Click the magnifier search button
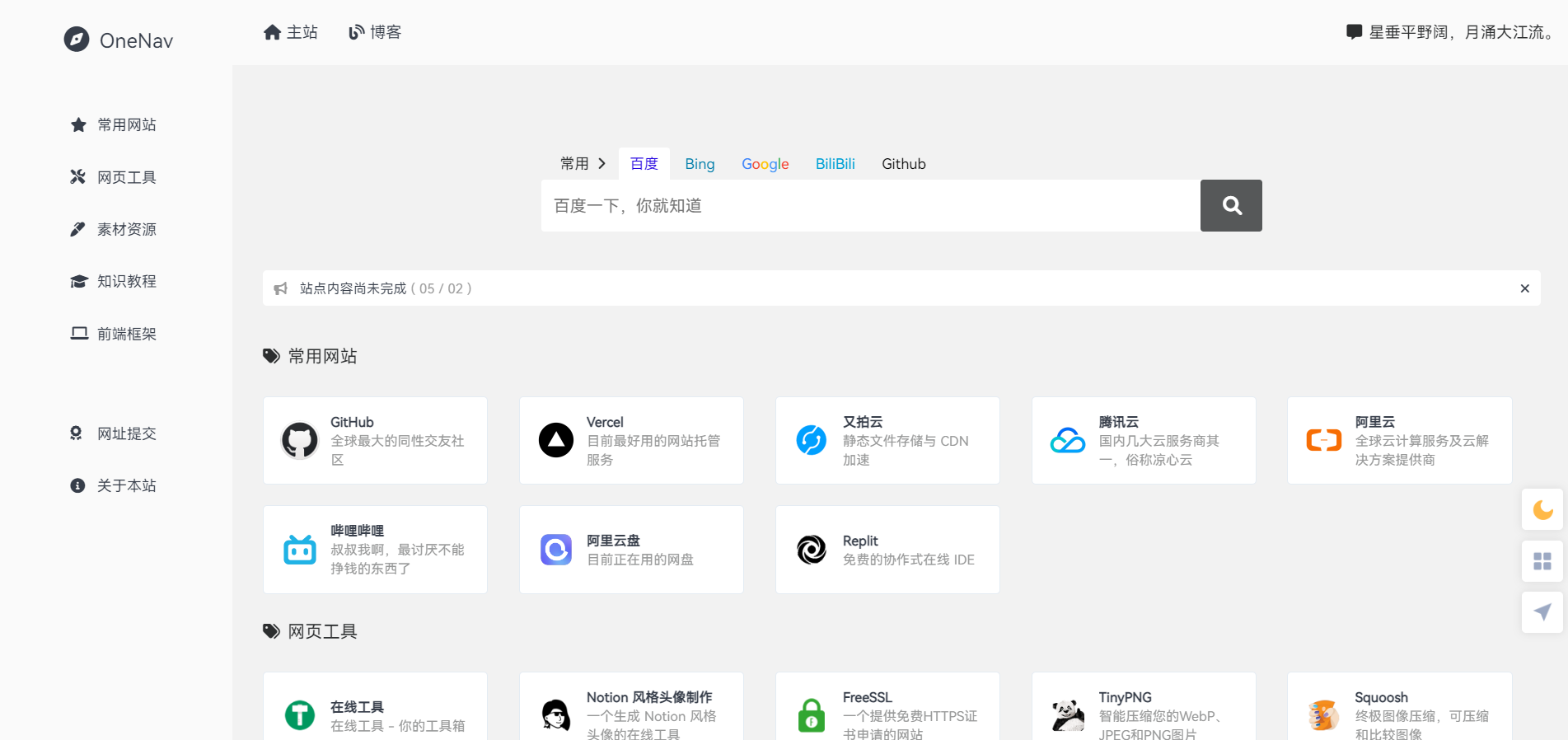The height and width of the screenshot is (740, 1568). (1231, 206)
